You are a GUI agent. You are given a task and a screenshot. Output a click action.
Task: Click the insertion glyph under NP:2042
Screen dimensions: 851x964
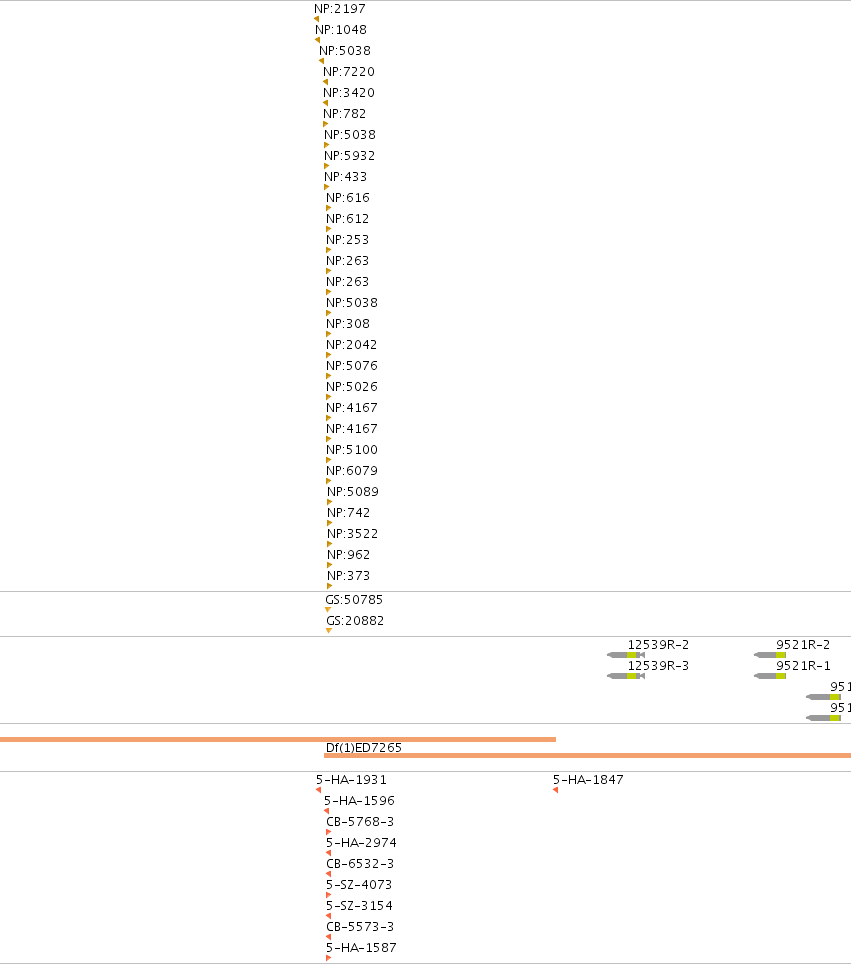328,355
